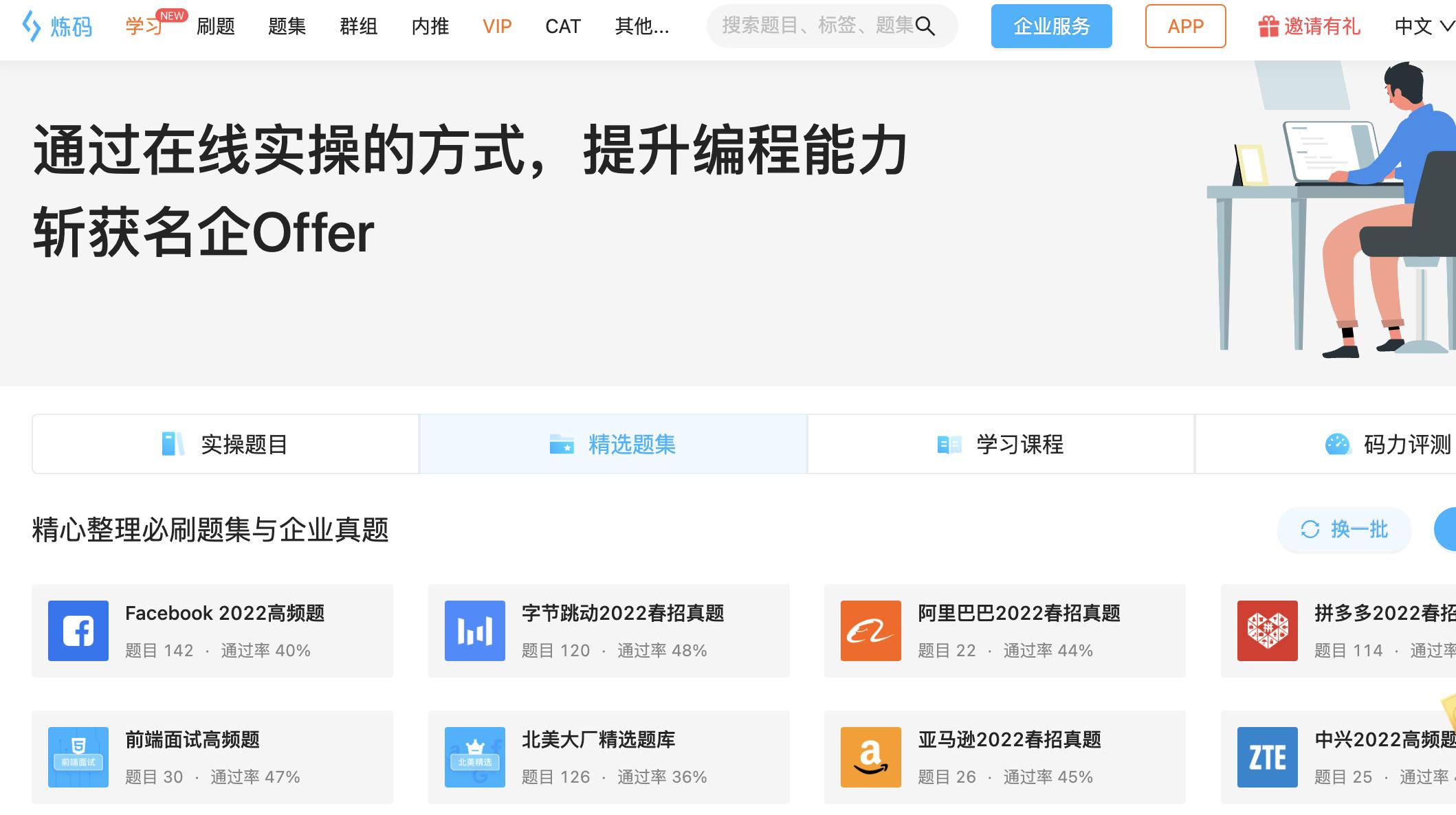Click the 拼多多 red logo icon
The image size is (1456, 815).
1267,629
